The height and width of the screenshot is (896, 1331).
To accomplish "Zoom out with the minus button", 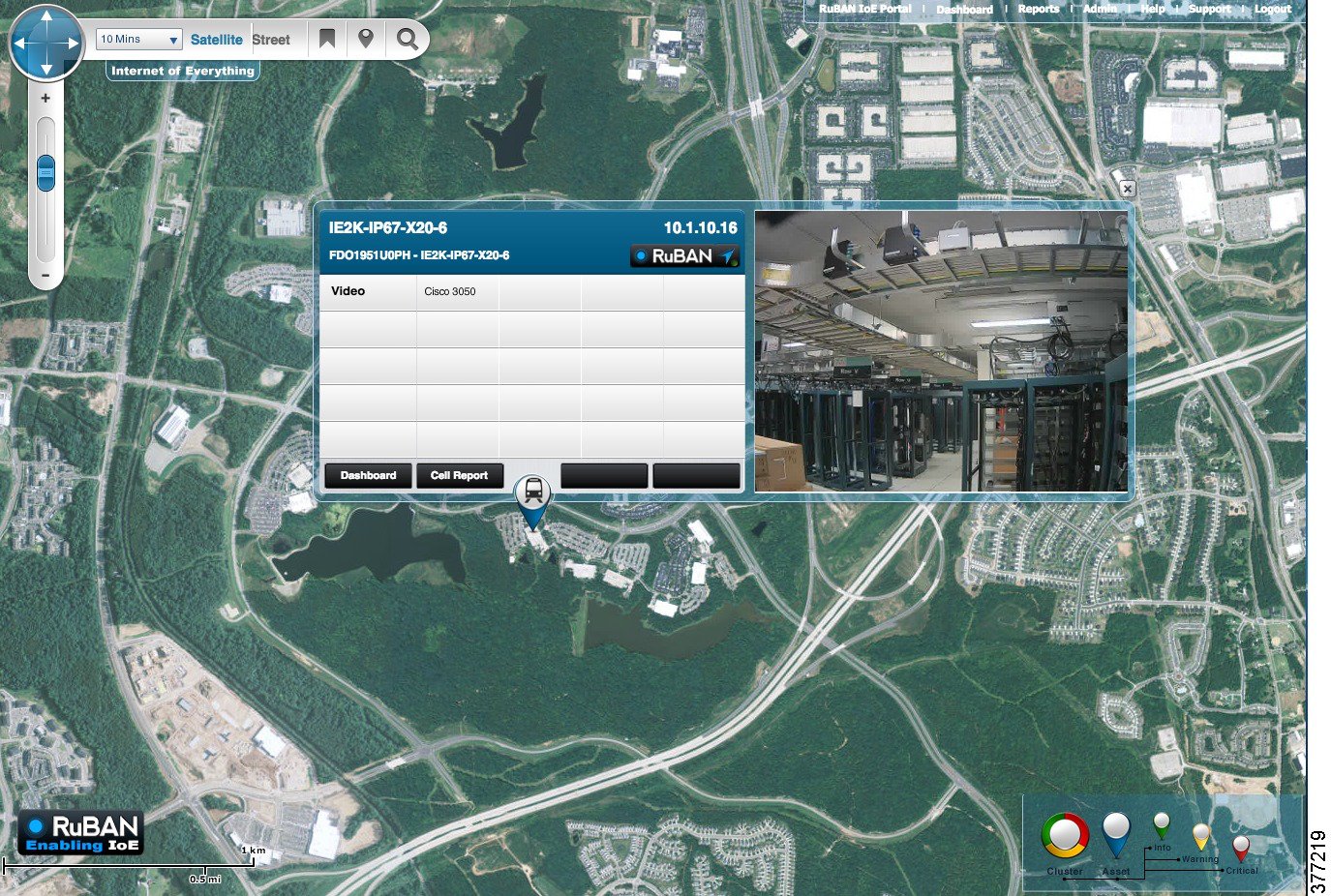I will [45, 275].
